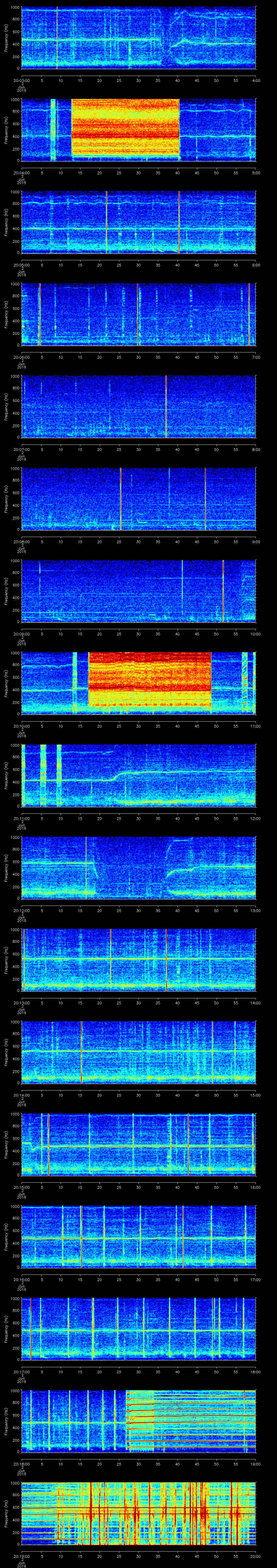Click the spectrogram panel starting at 20:08:00

[139, 499]
